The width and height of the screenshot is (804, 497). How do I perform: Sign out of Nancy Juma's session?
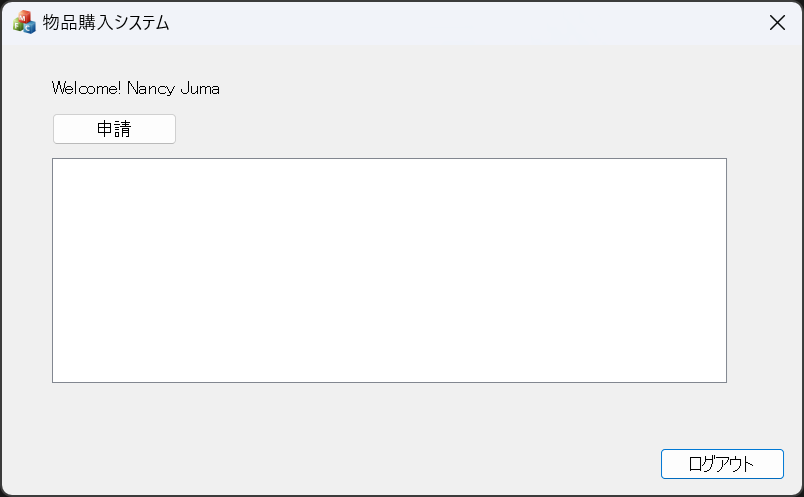[722, 464]
